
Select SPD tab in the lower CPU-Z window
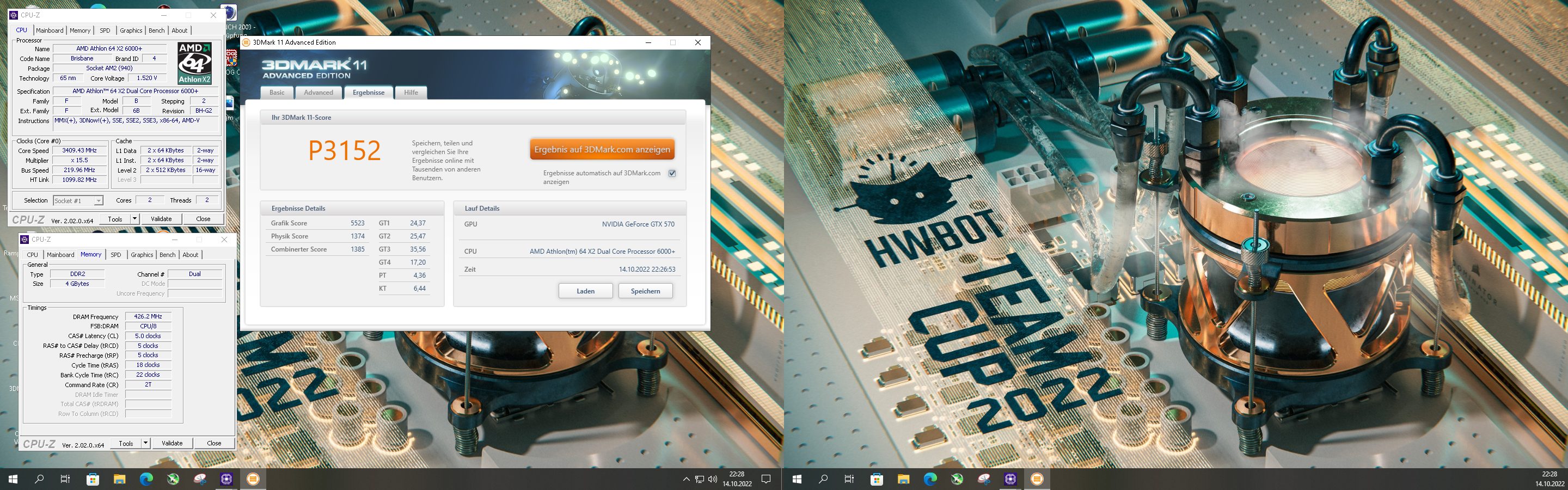pos(115,255)
